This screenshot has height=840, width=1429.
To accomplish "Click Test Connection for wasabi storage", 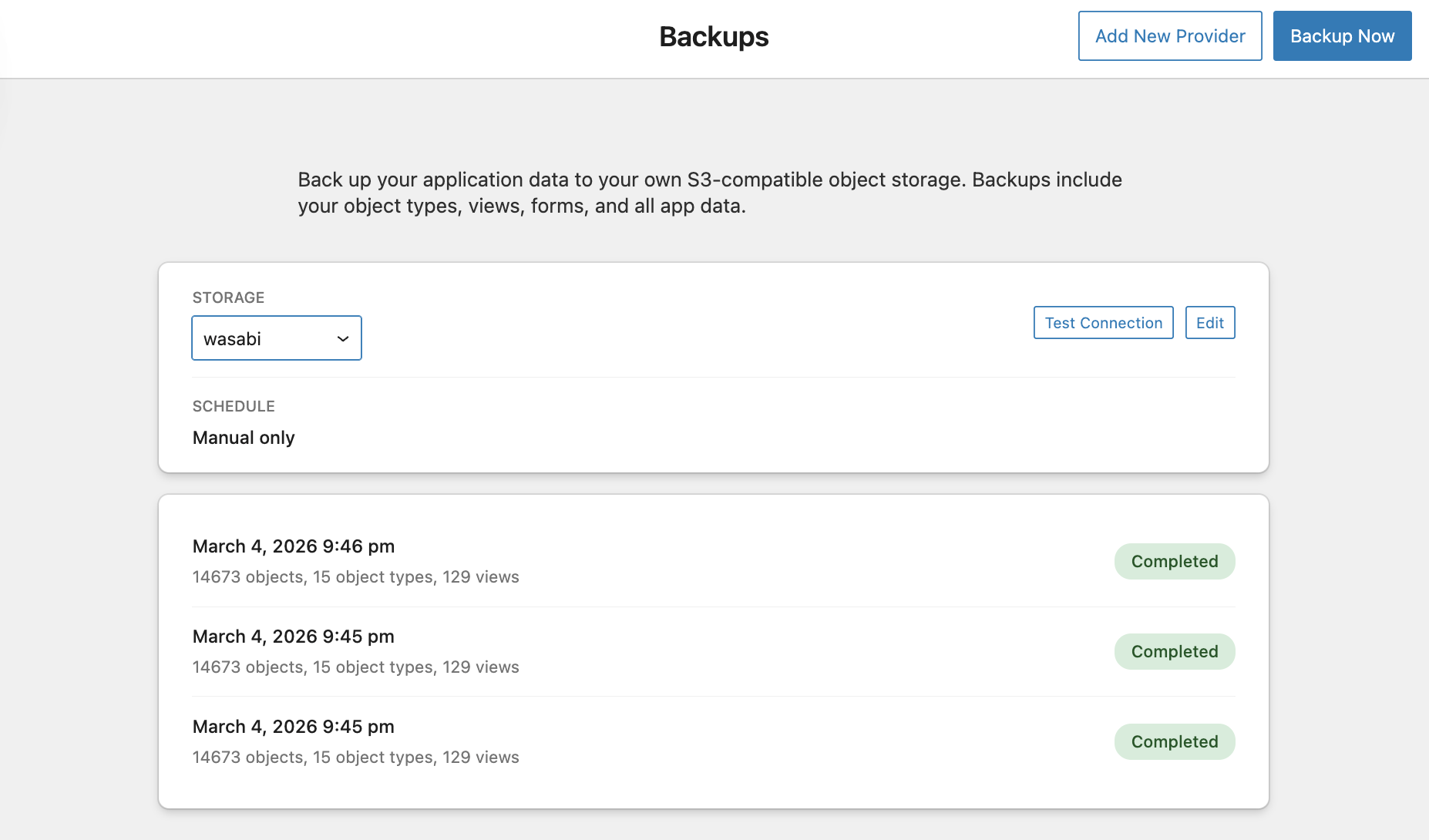I will tap(1103, 322).
